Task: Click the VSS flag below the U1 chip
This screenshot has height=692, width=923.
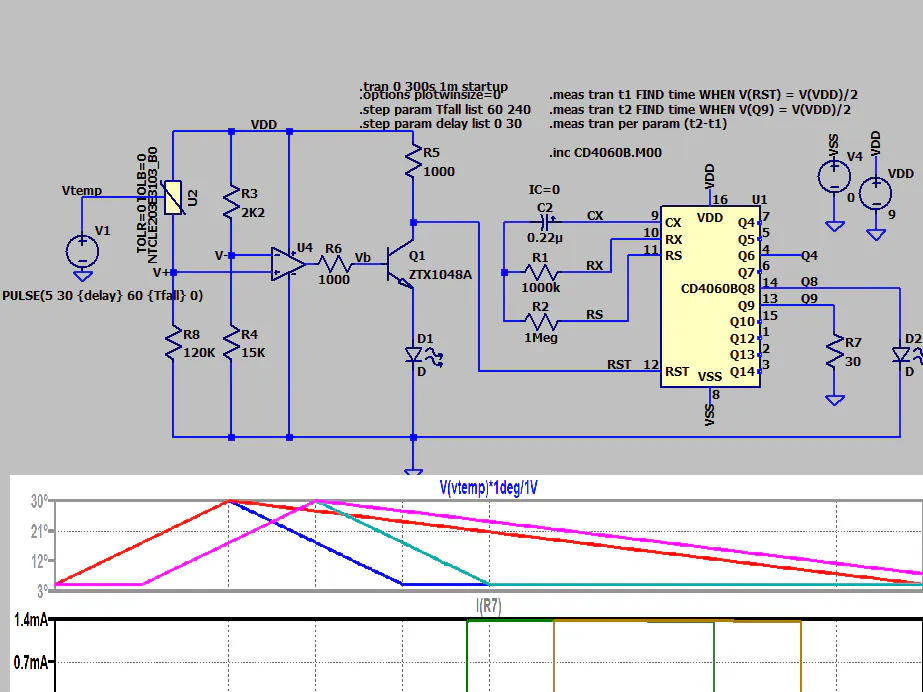Action: [x=710, y=415]
